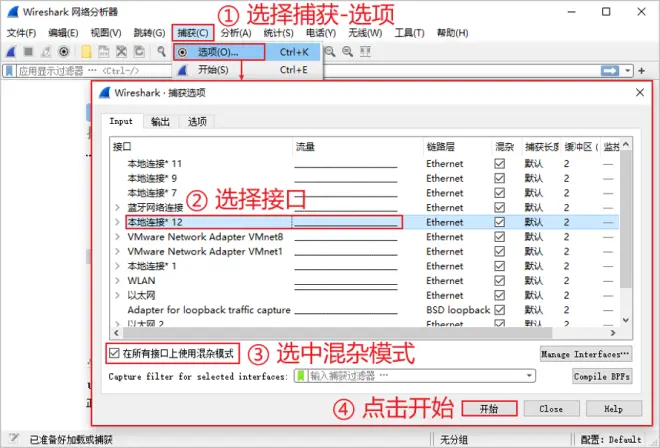Click the find packet magnifier toolbar icon
This screenshot has height=448, width=660.
point(162,51)
